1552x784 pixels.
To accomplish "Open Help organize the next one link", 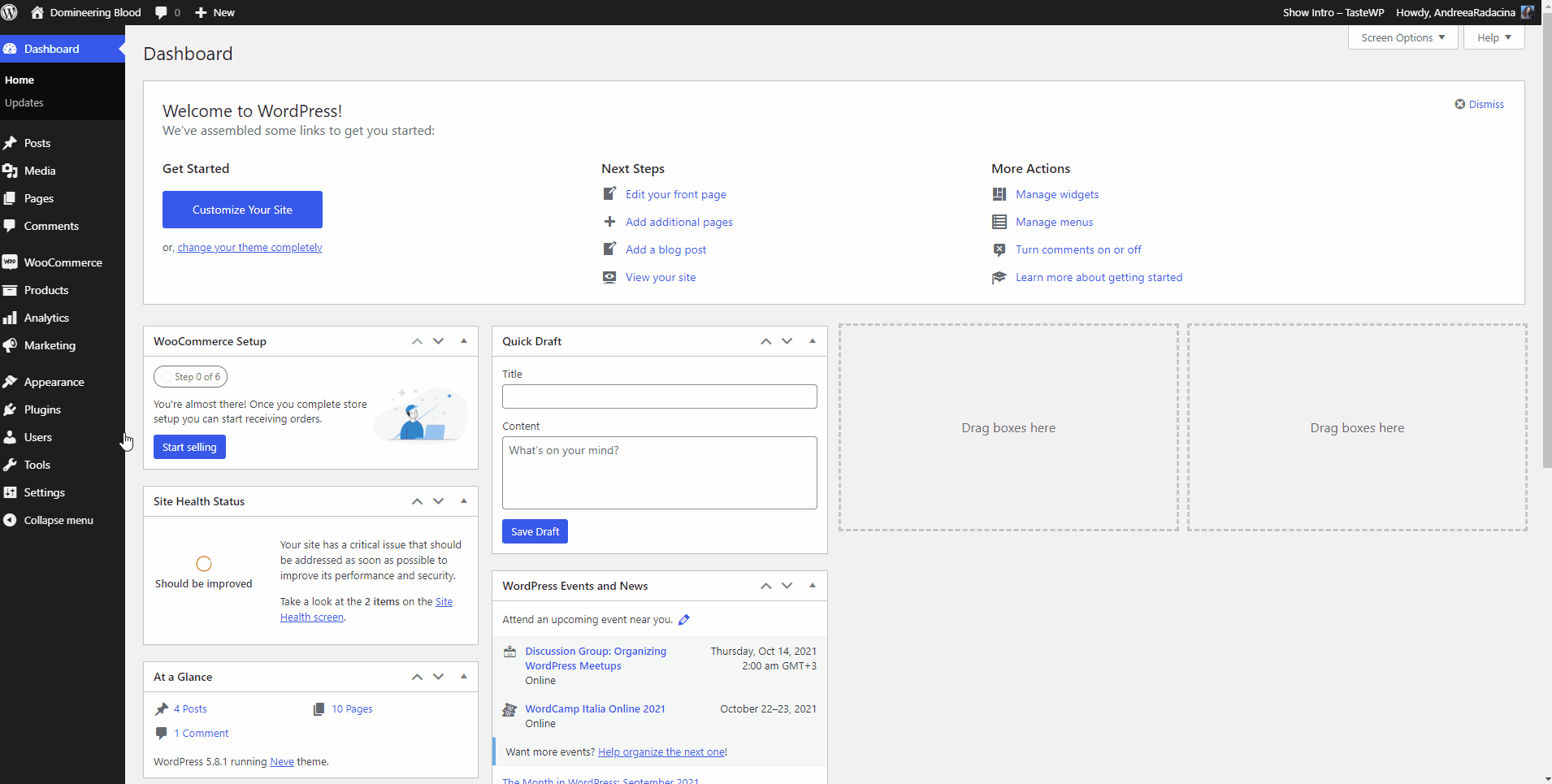I will click(x=661, y=752).
